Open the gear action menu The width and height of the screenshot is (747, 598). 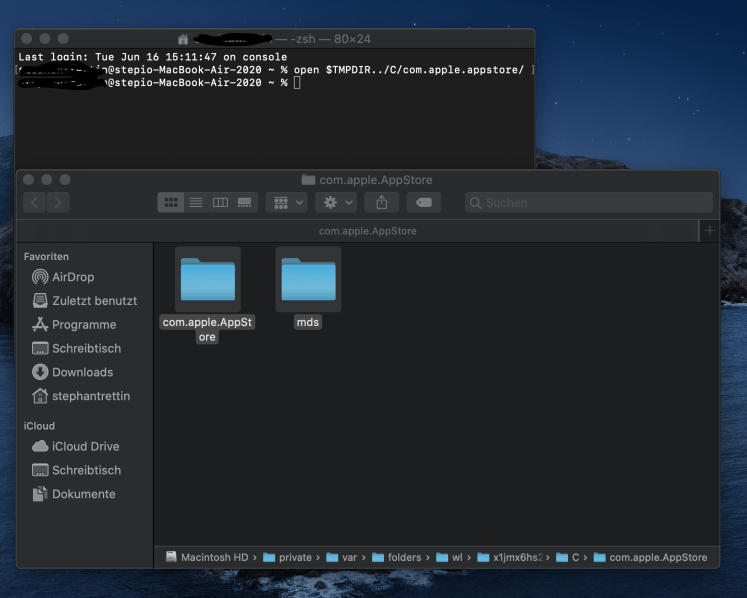click(335, 202)
